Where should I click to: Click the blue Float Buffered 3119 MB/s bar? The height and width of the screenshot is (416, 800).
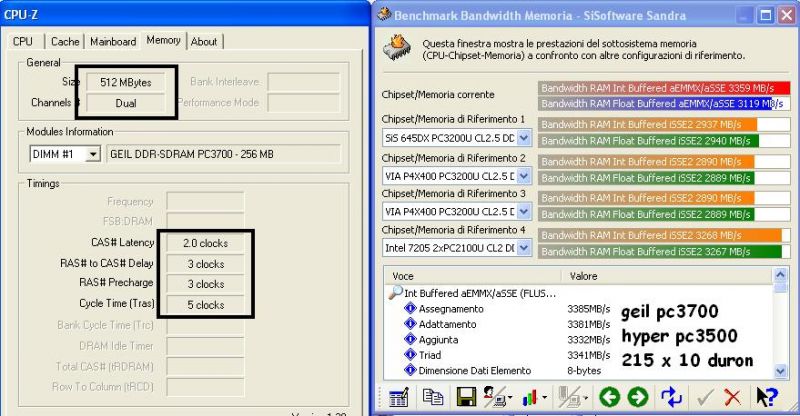click(x=656, y=104)
